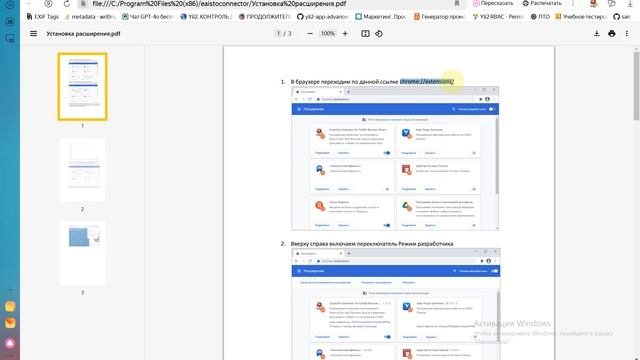Viewport: 640px width, 360px height.
Task: Reload the page with the refresh icon
Action: click(x=67, y=4)
